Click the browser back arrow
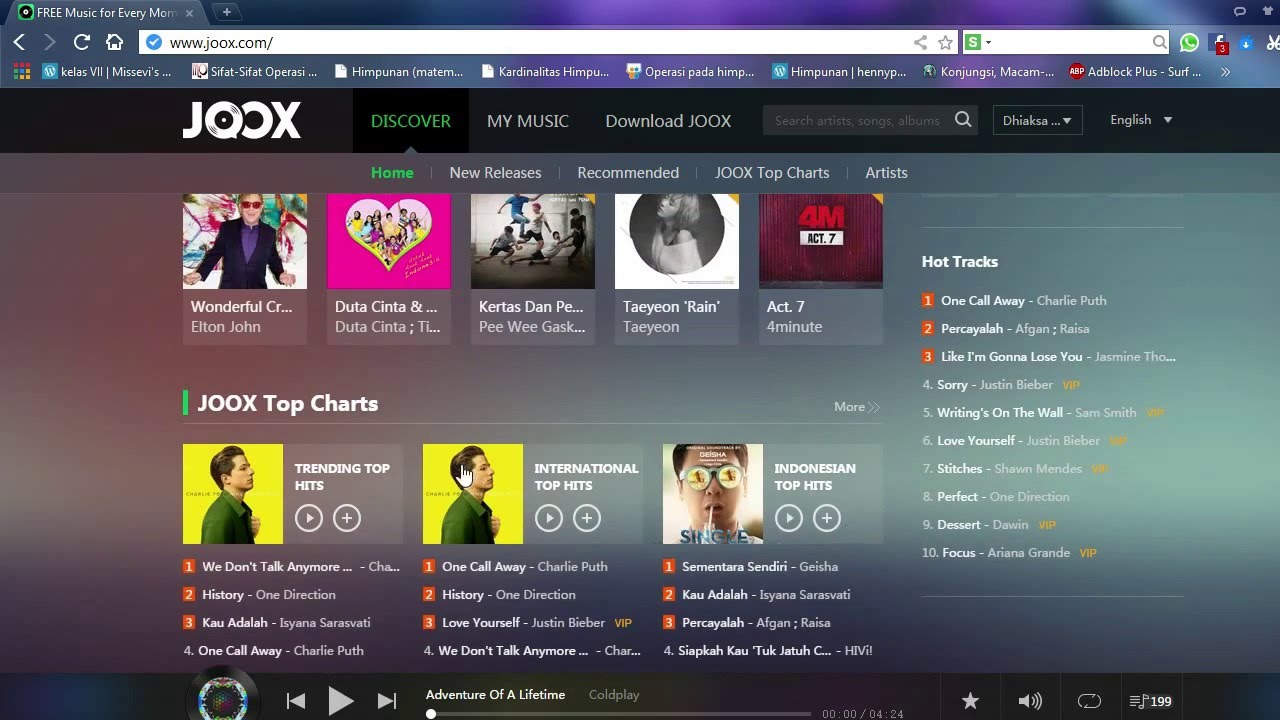This screenshot has height=720, width=1280. pos(19,42)
